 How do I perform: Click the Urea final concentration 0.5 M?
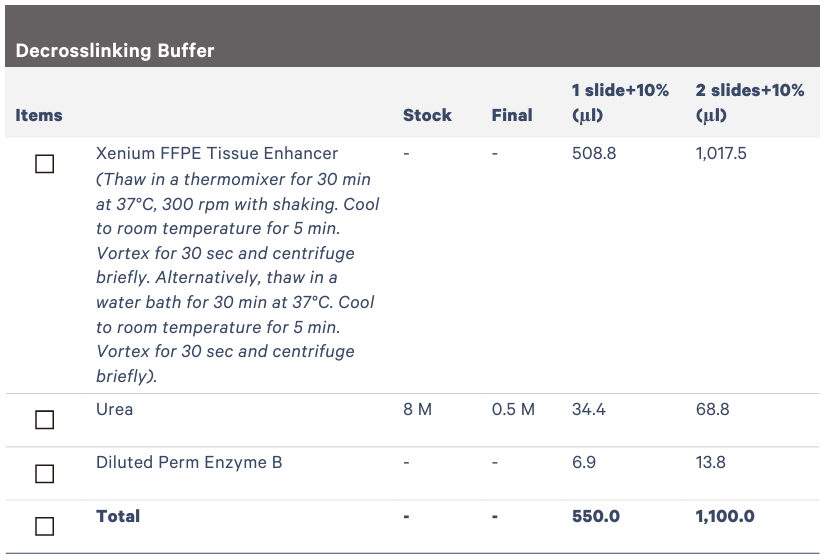pyautogui.click(x=513, y=409)
